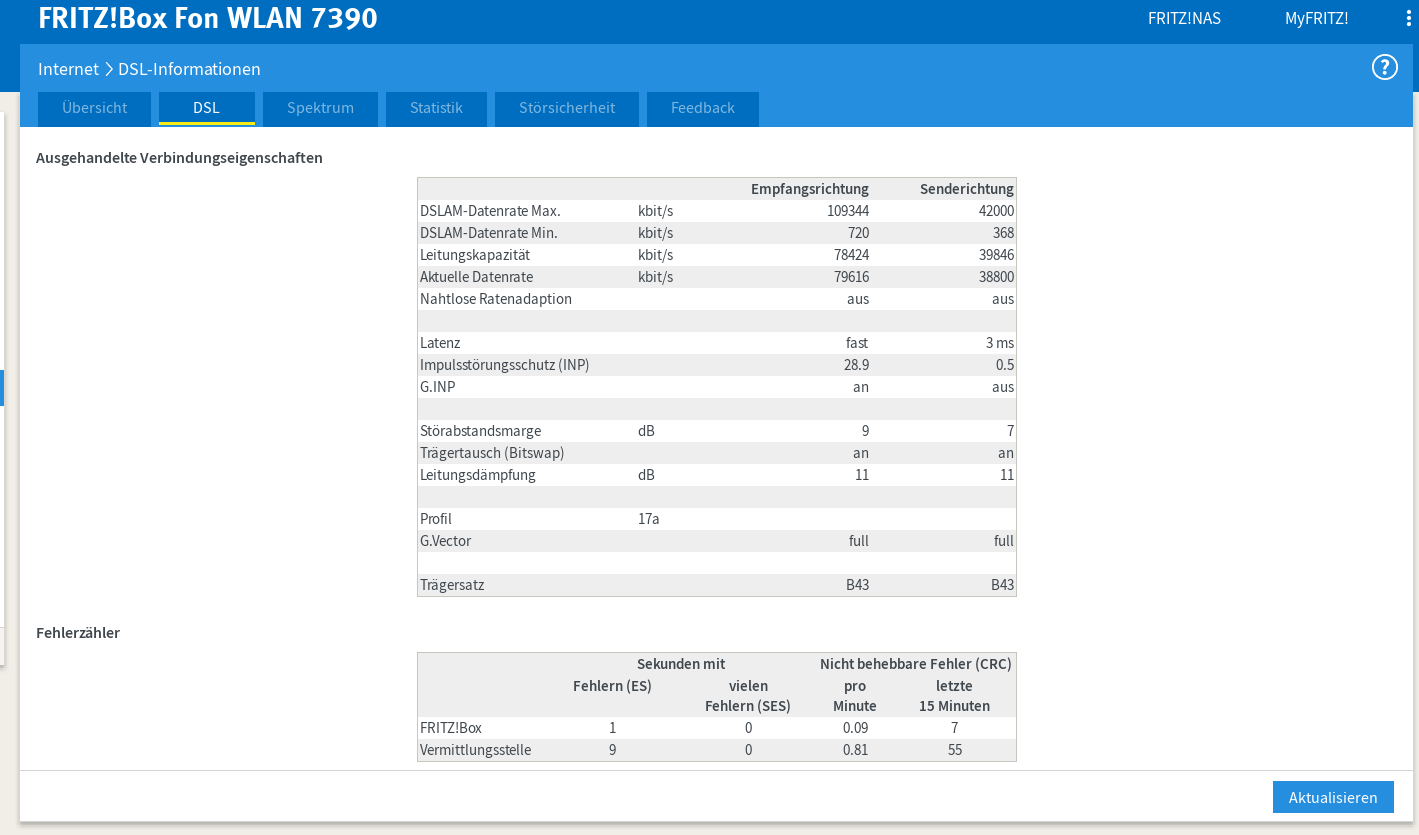Open the help question mark icon
This screenshot has height=835, width=1419.
point(1384,68)
